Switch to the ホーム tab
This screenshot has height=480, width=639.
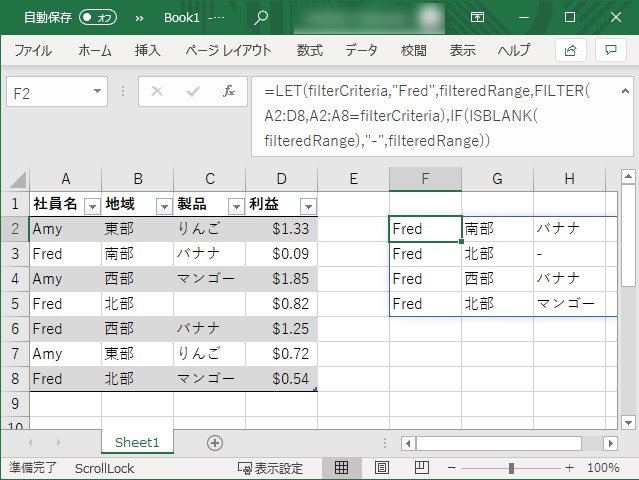(x=95, y=51)
